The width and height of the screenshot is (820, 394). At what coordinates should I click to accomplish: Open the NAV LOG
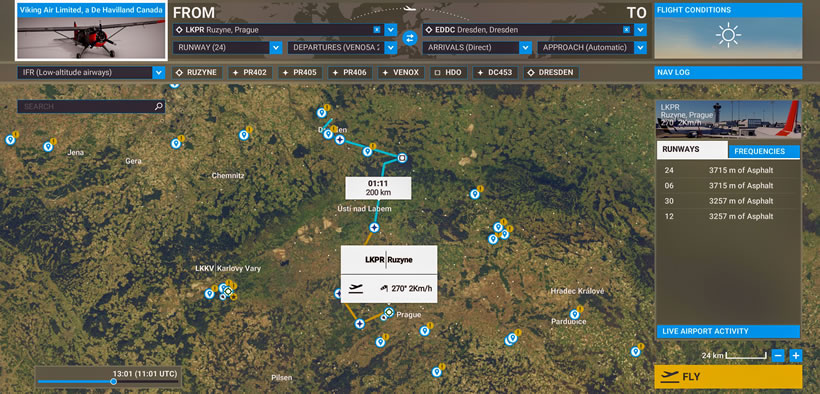pyautogui.click(x=728, y=73)
